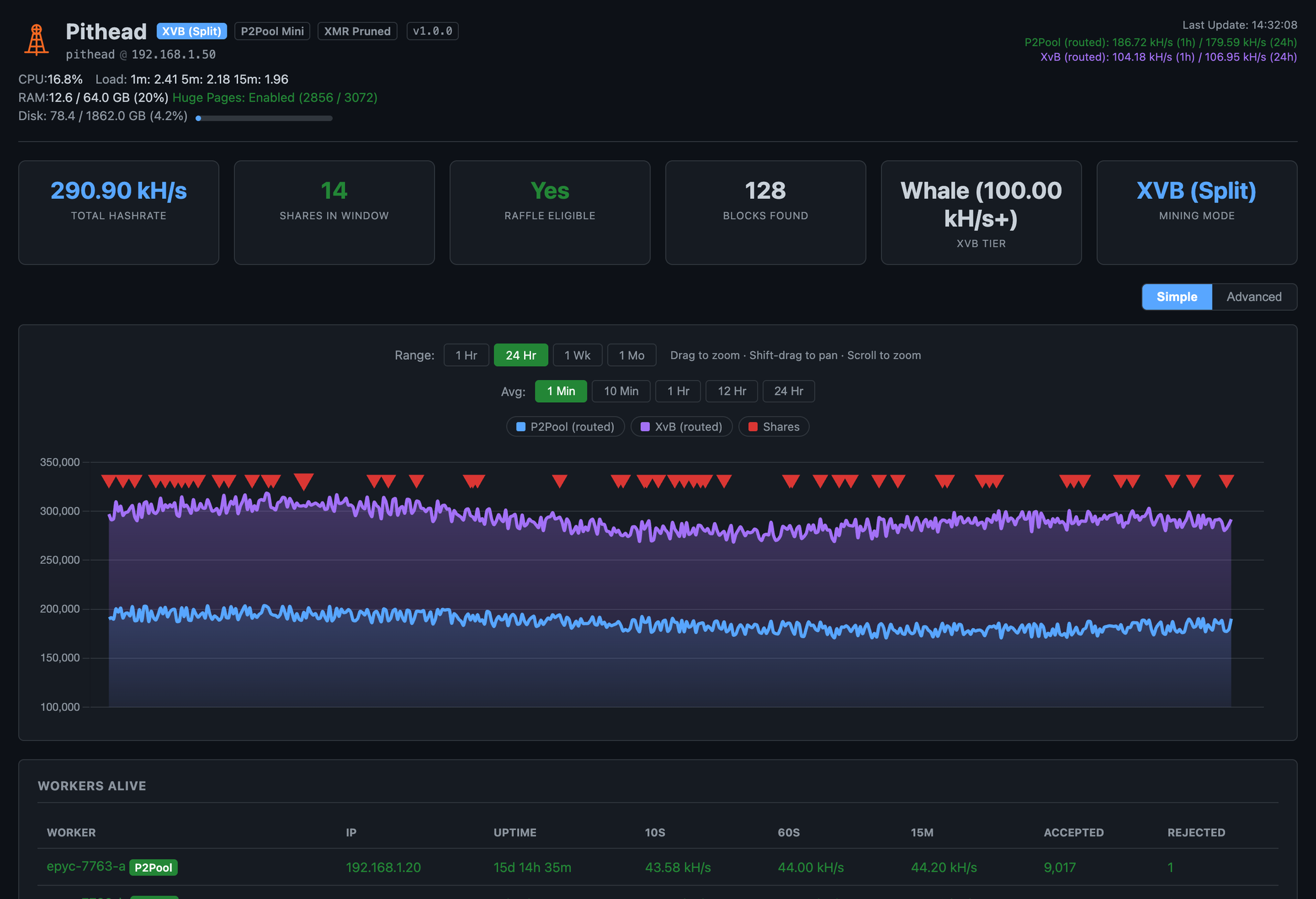Click 43.58 kH/s in 10S column

678,867
